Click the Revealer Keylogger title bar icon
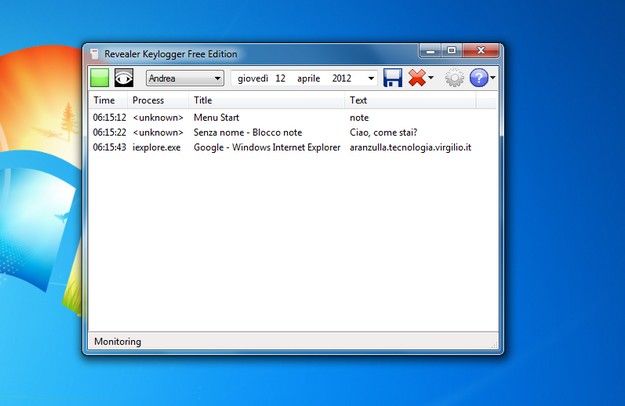This screenshot has width=625, height=406. pos(94,54)
